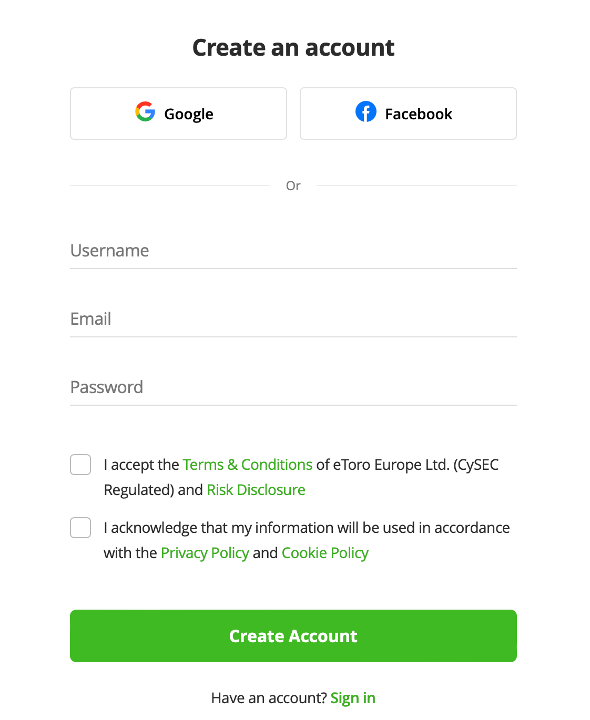Click the blue Facebook f logo
The image size is (590, 720).
click(366, 112)
